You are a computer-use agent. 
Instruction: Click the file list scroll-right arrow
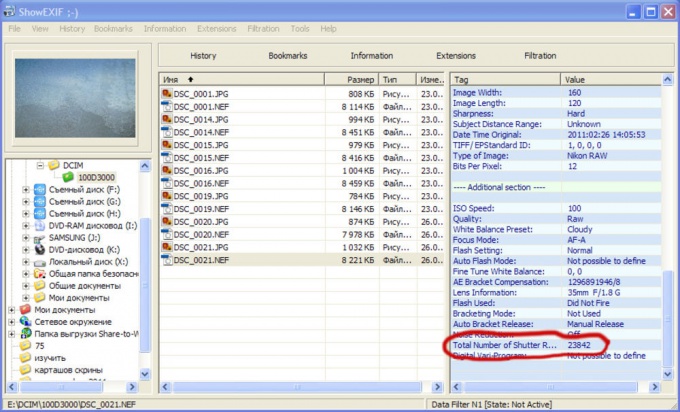(437, 386)
